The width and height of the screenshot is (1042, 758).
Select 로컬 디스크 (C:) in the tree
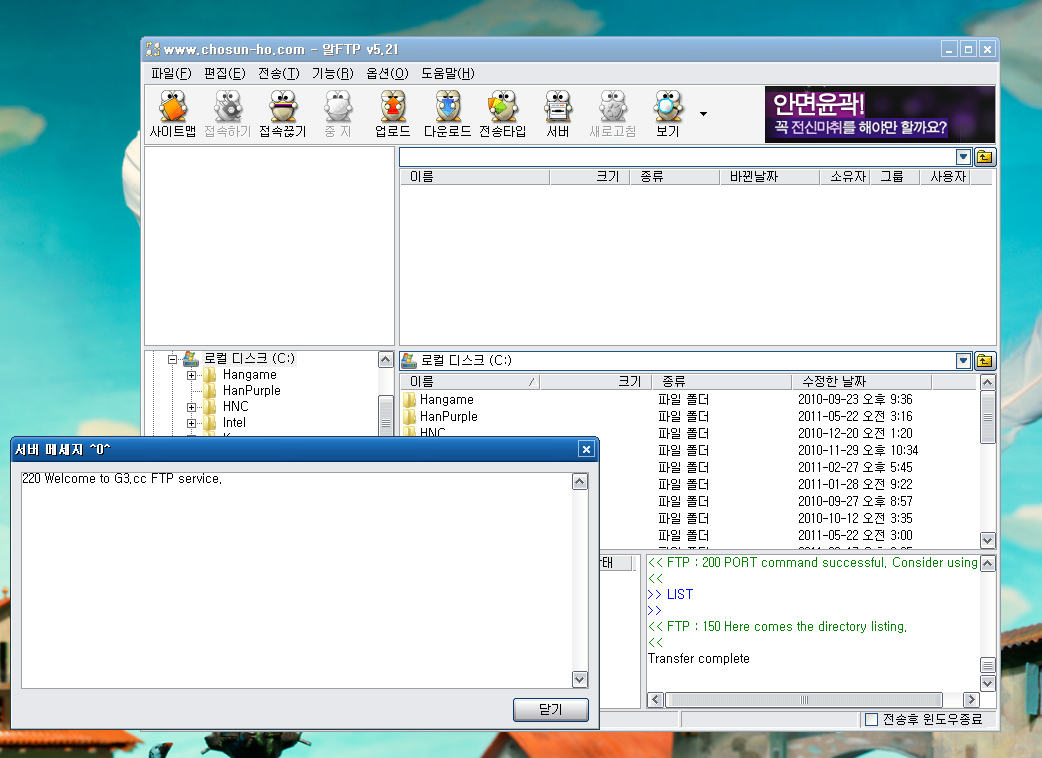click(x=249, y=359)
